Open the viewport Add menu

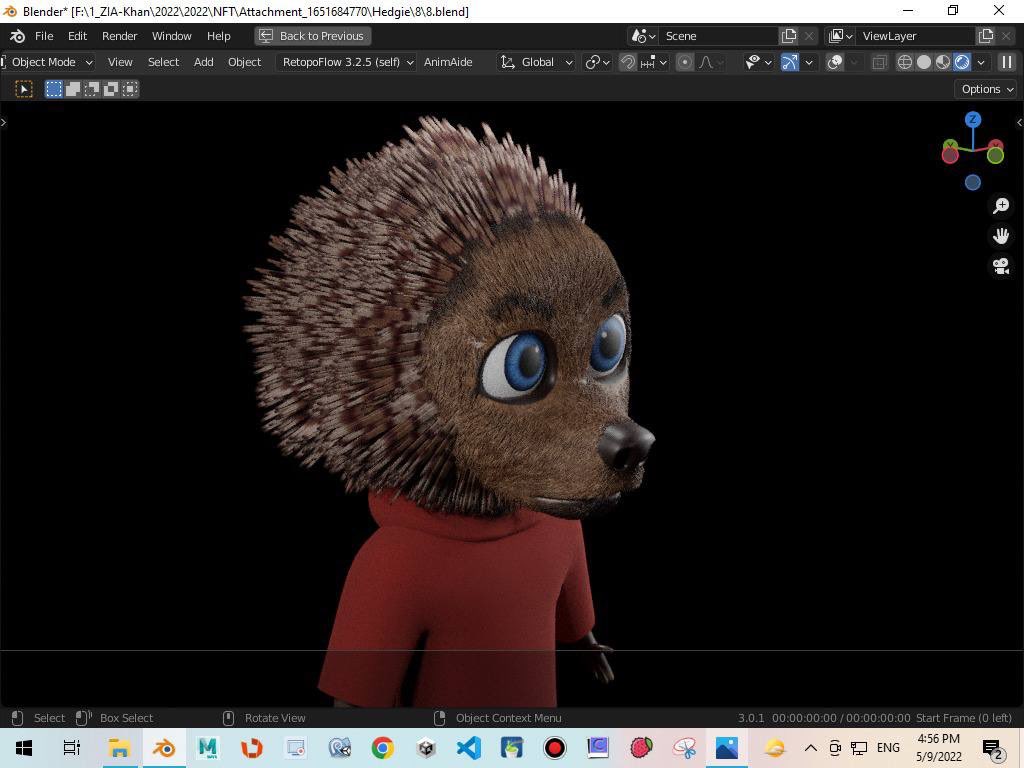[x=204, y=62]
